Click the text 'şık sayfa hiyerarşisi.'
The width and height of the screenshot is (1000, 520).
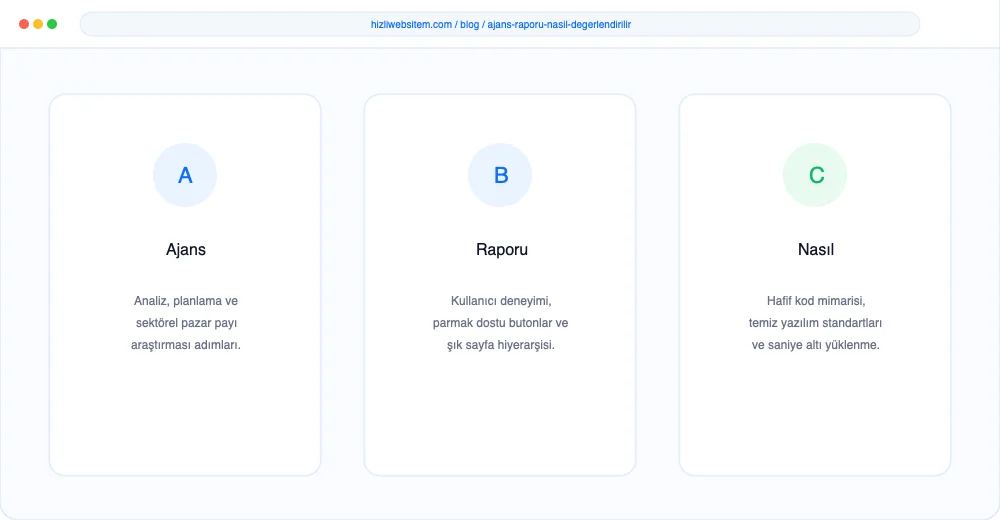[x=501, y=345]
